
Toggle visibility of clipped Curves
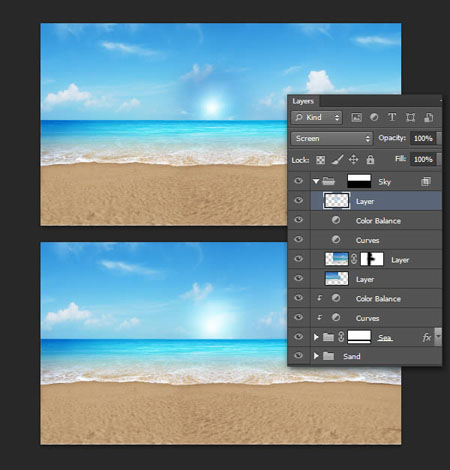point(299,317)
